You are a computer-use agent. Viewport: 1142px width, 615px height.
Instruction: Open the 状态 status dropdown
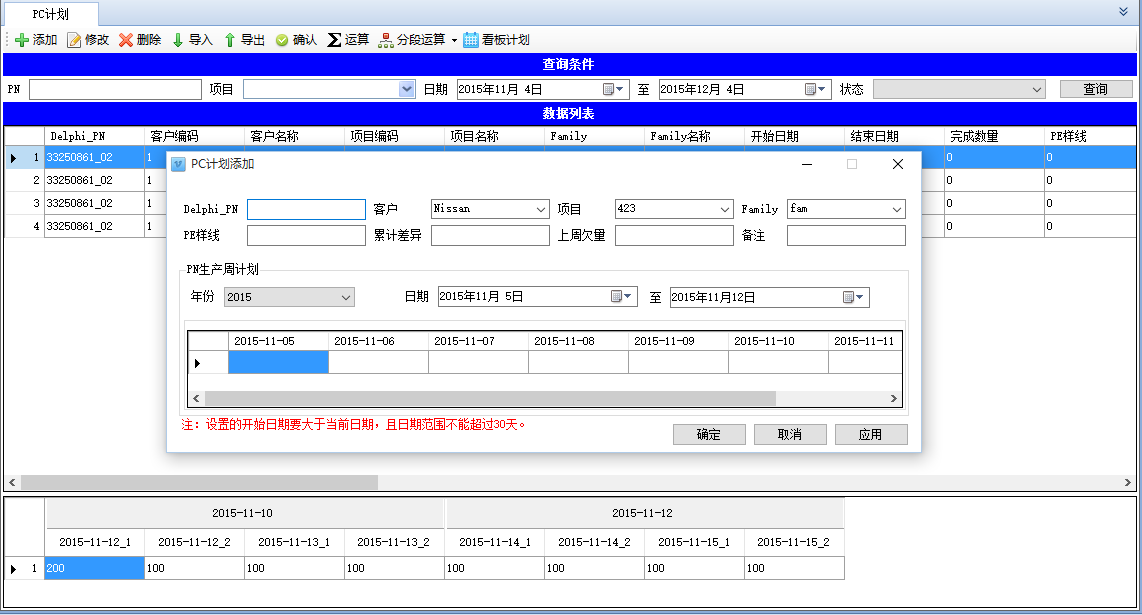click(x=1036, y=90)
